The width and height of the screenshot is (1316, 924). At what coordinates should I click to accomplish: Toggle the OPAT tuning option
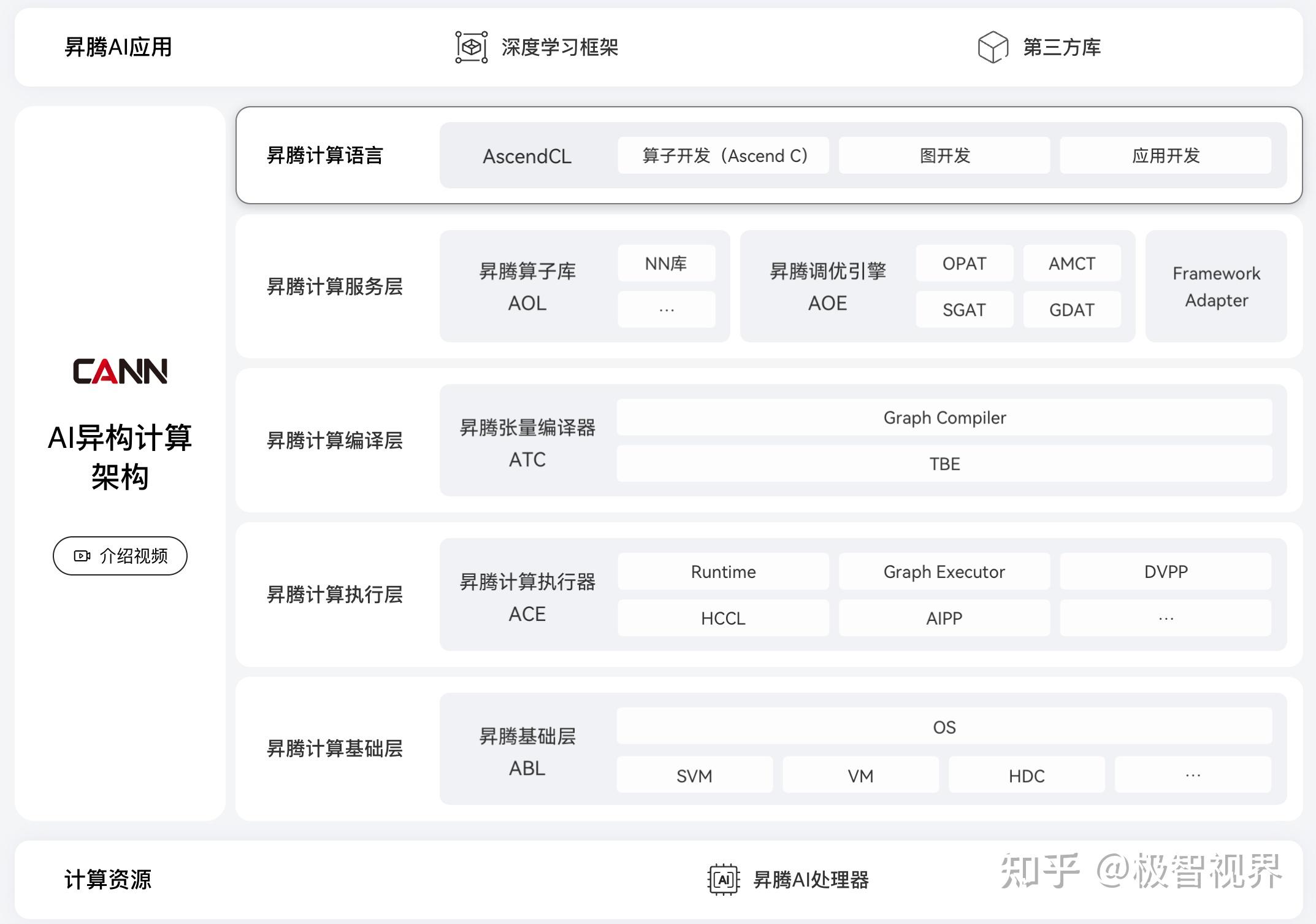tap(965, 263)
